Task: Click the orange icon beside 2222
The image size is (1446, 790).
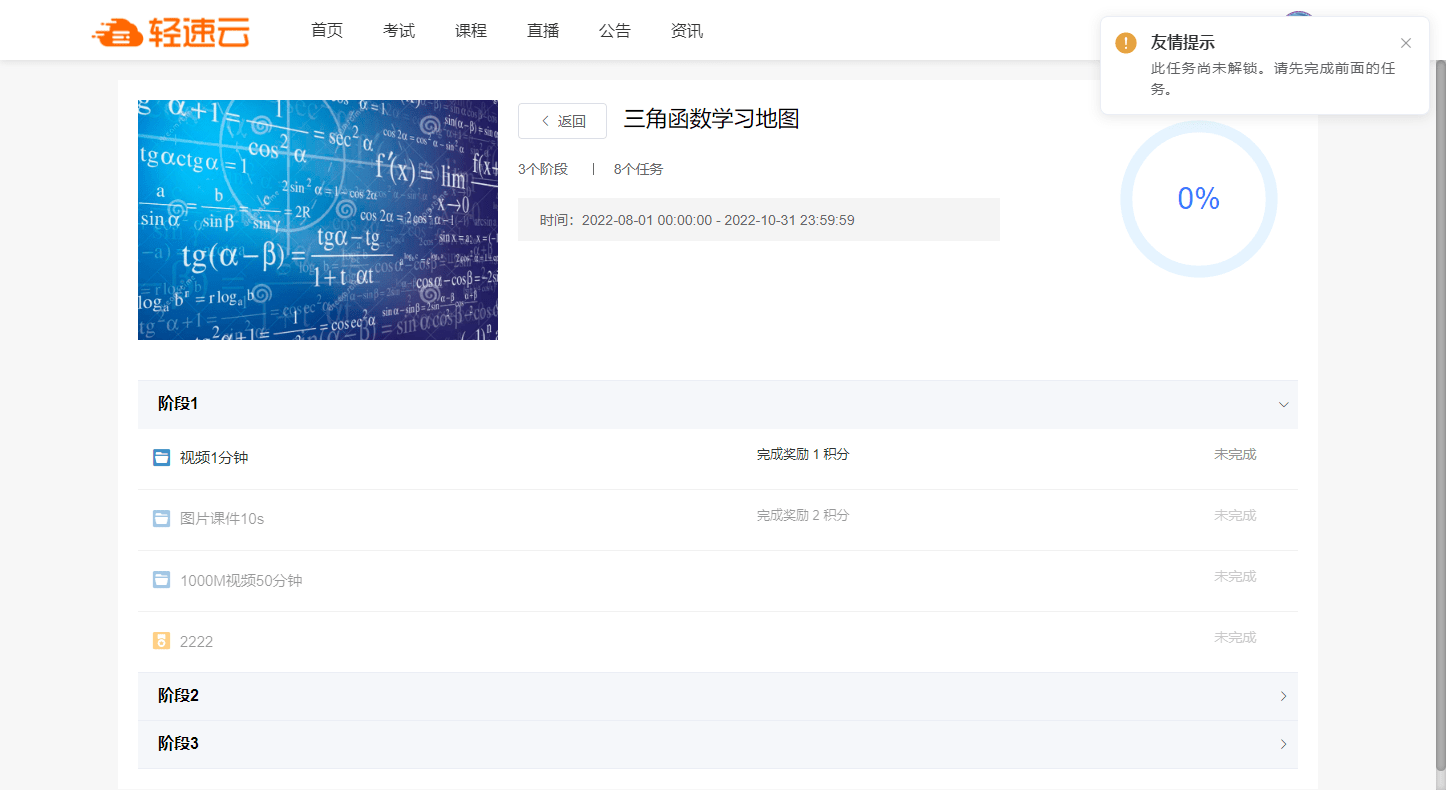Action: pyautogui.click(x=161, y=640)
